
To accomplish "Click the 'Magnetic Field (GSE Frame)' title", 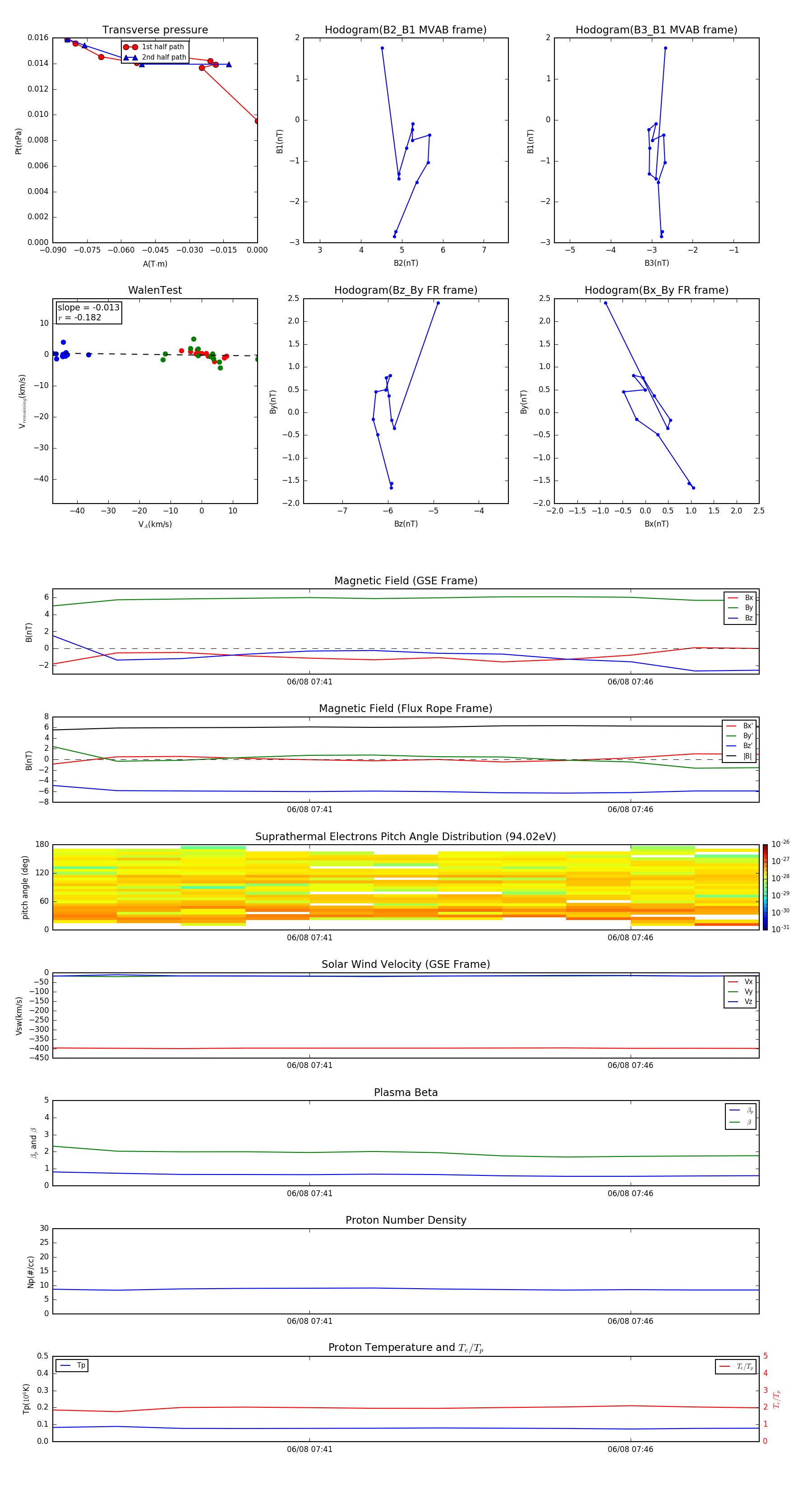I will (x=406, y=581).
